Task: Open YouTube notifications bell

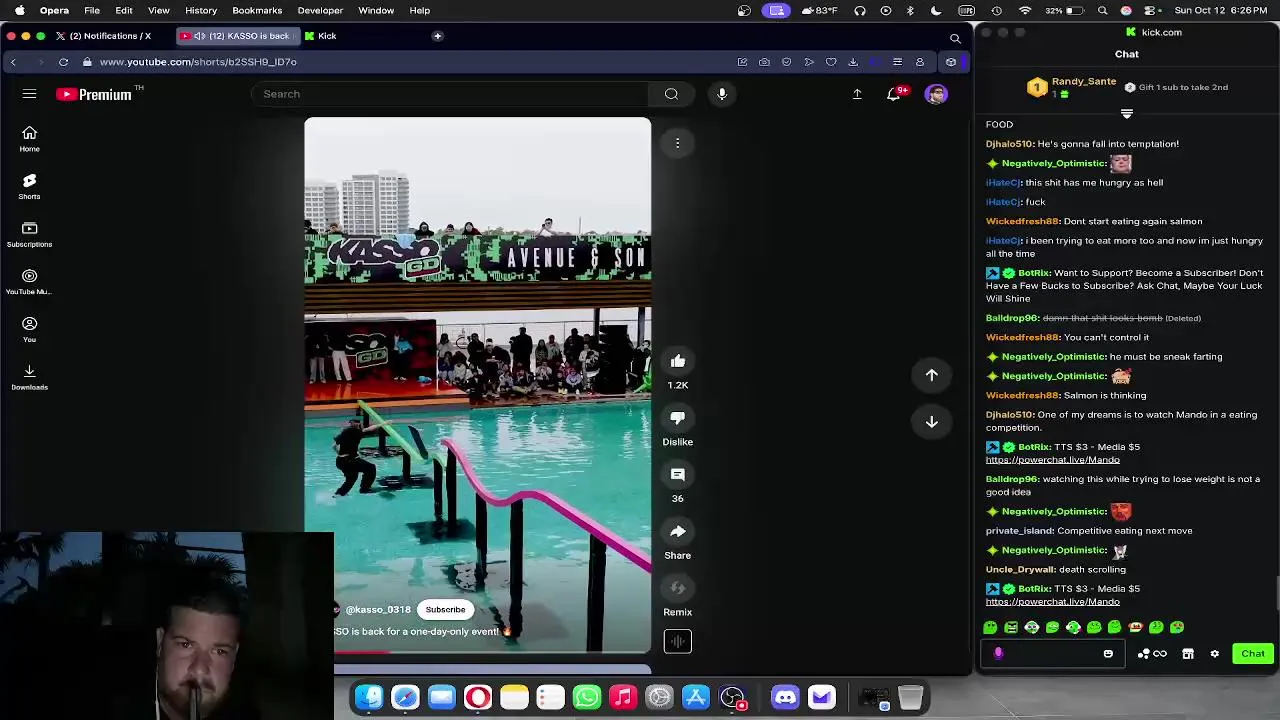Action: coord(894,94)
